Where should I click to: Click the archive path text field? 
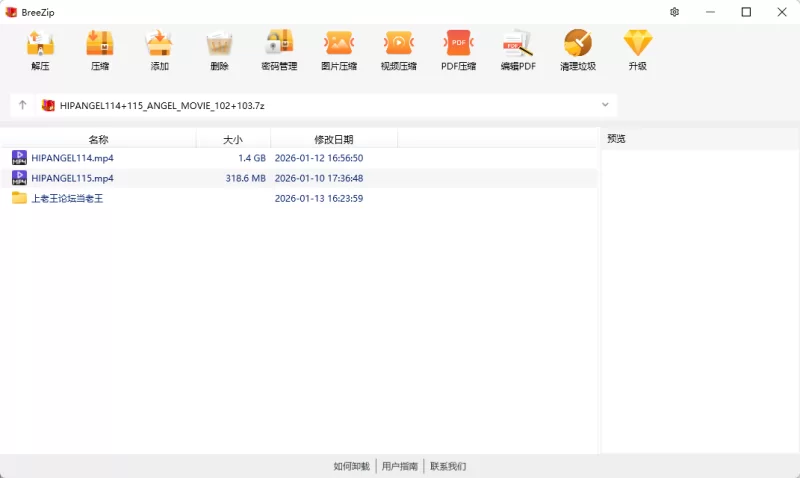(327, 105)
